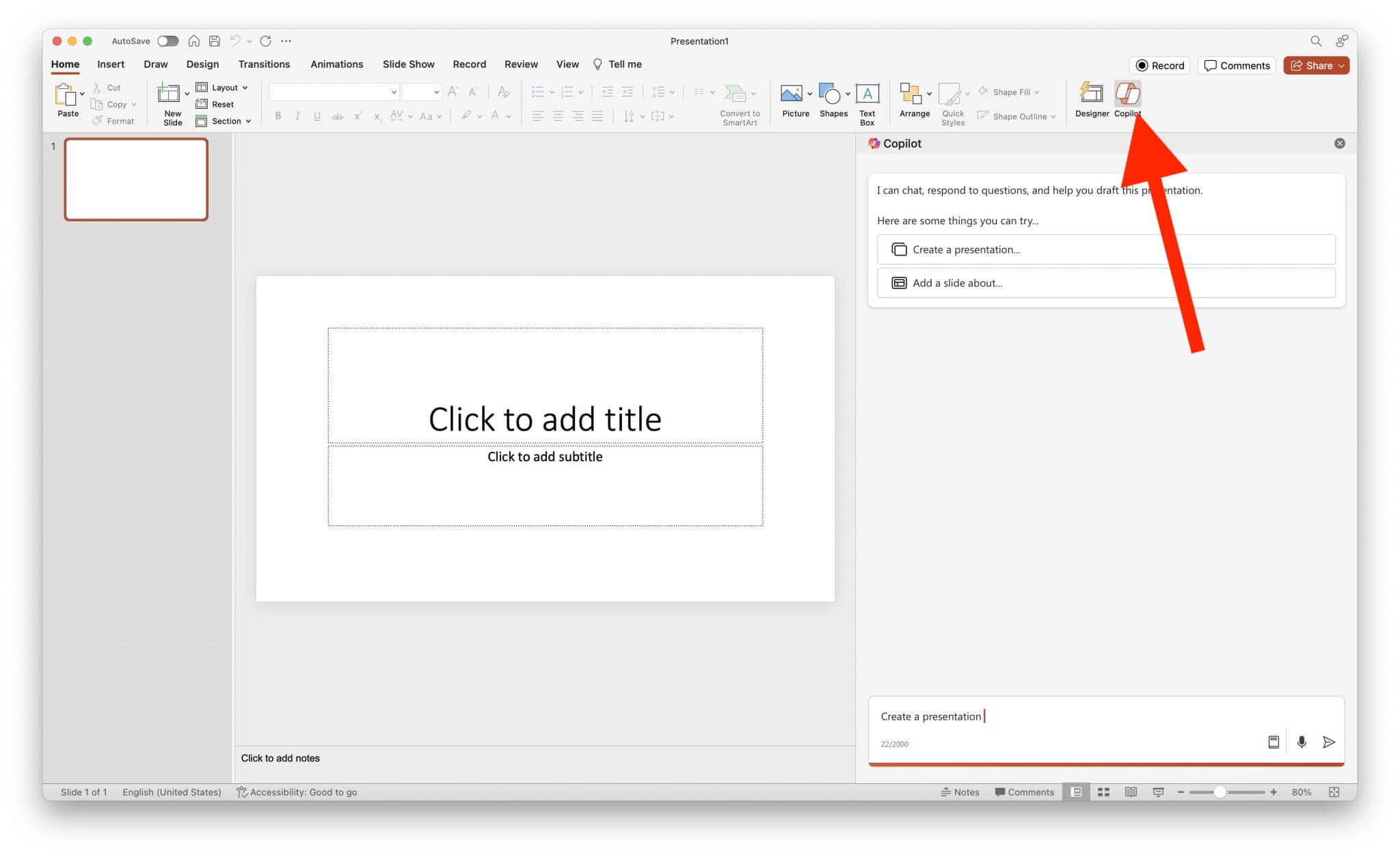Adjust the zoom slider
Screen dimensions: 1400x857
tap(1222, 792)
